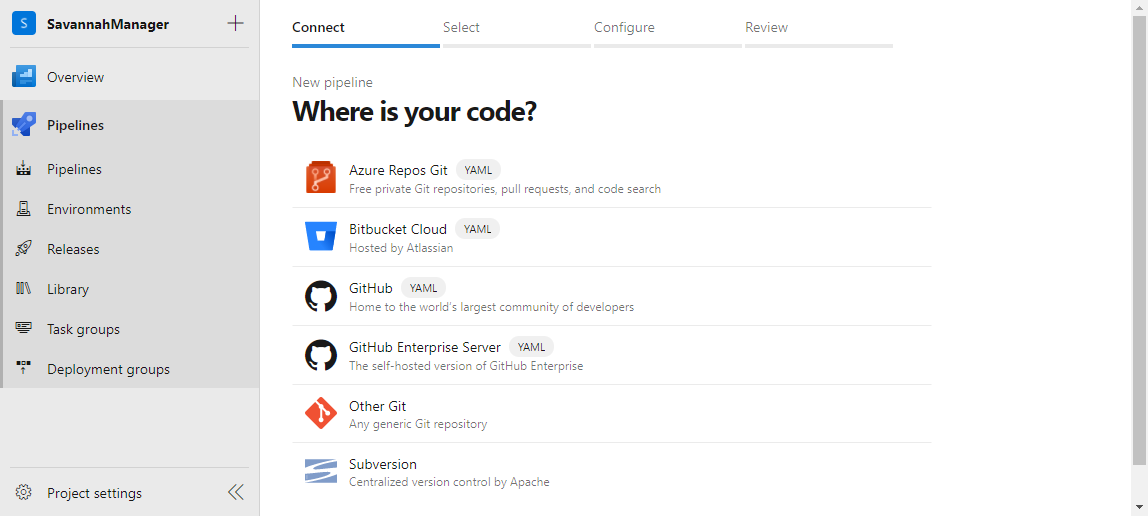1148x516 pixels.
Task: Click the GitHub octocat icon
Action: coord(321,296)
